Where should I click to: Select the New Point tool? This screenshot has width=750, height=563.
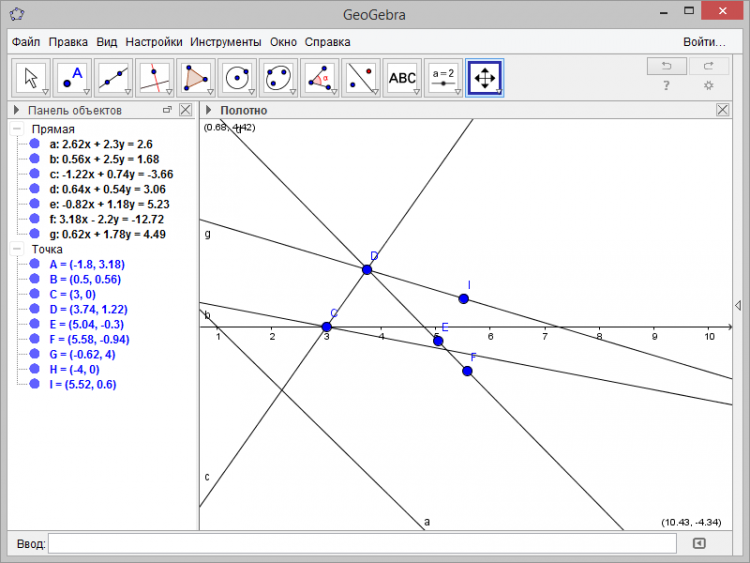coord(72,77)
